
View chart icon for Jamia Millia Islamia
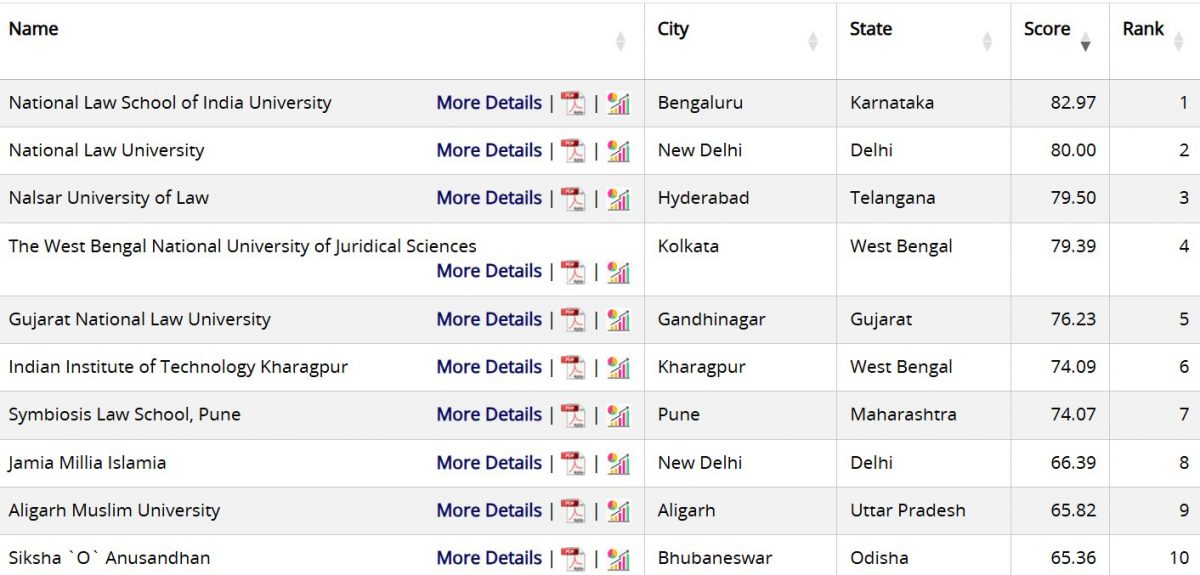pyautogui.click(x=619, y=463)
